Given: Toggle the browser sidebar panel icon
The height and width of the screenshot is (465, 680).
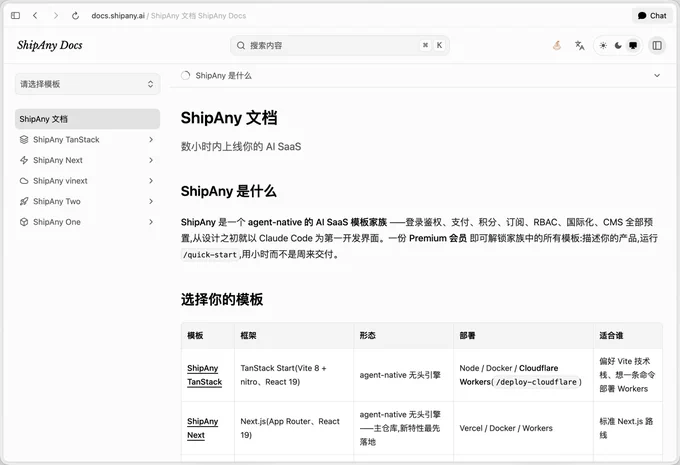Looking at the screenshot, I should pyautogui.click(x=16, y=16).
